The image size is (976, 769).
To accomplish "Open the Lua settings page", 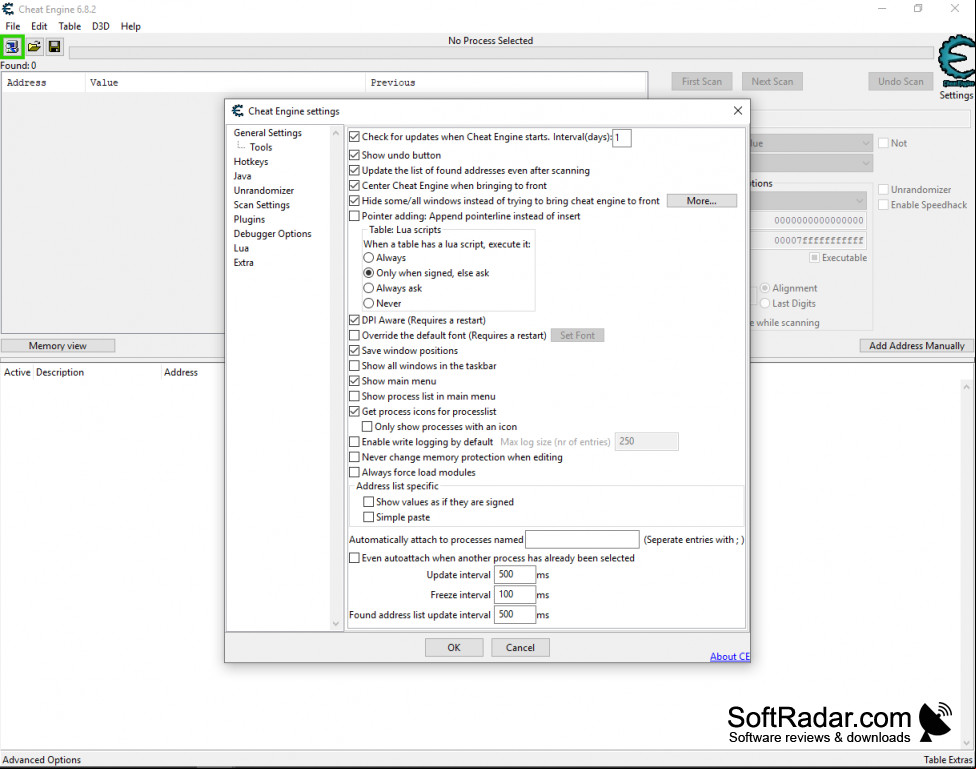I will pos(241,248).
